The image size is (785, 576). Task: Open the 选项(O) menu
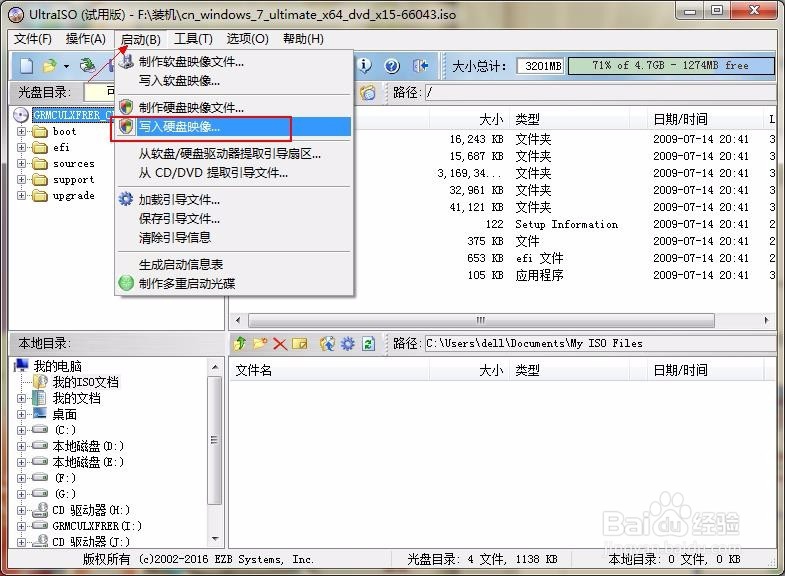point(247,39)
